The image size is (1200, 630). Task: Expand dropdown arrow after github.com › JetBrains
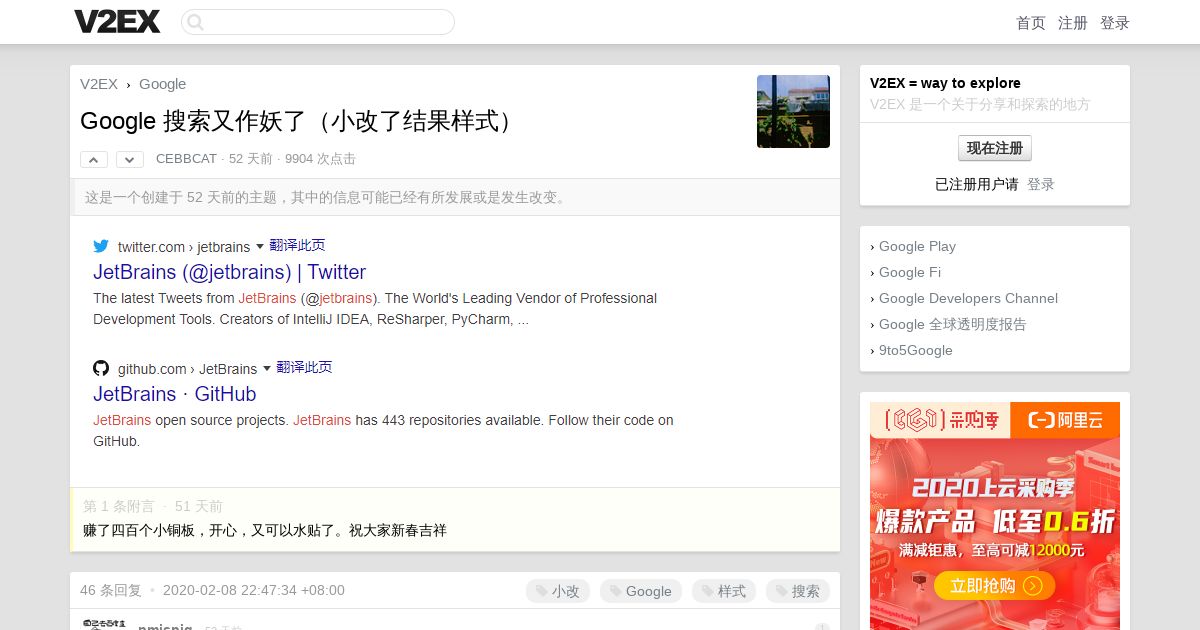(x=267, y=368)
